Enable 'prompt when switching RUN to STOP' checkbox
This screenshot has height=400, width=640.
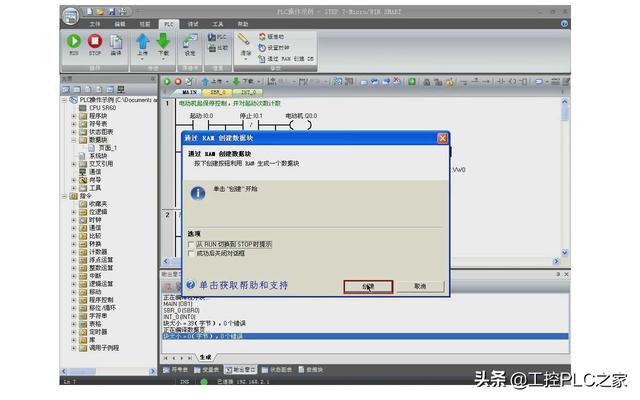pos(191,244)
